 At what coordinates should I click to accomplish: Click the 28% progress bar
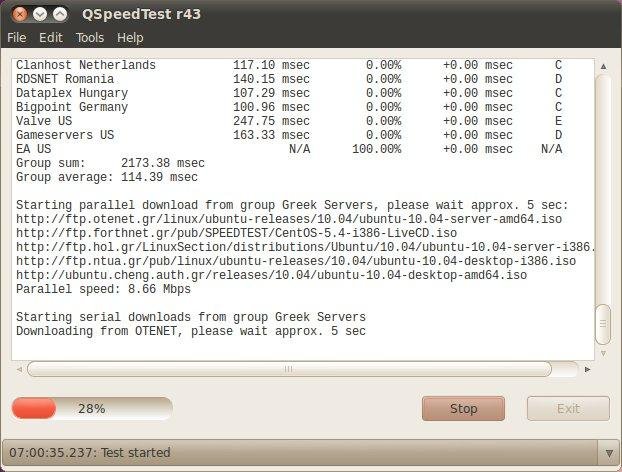tap(92, 409)
